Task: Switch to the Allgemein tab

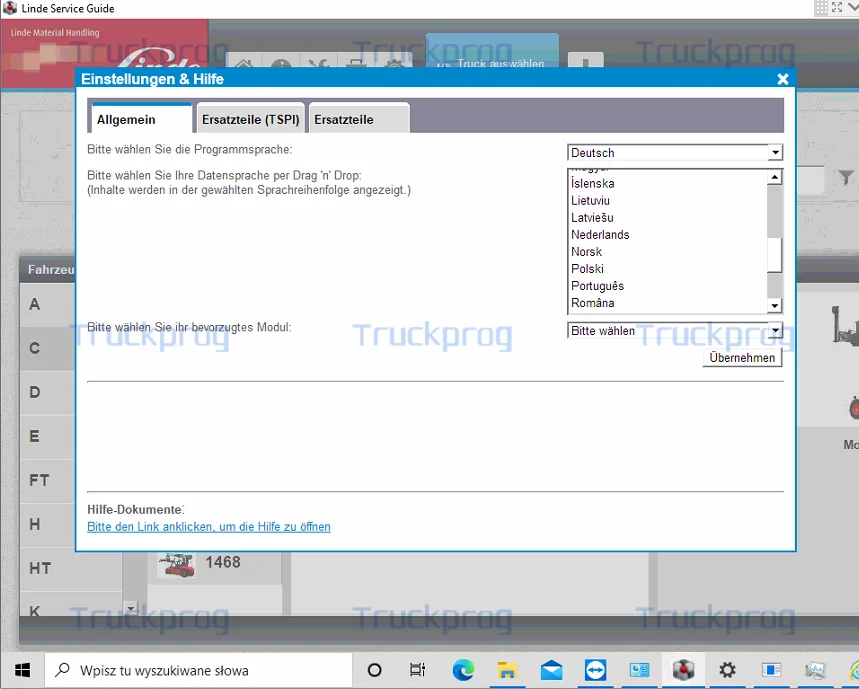Action: click(x=140, y=118)
